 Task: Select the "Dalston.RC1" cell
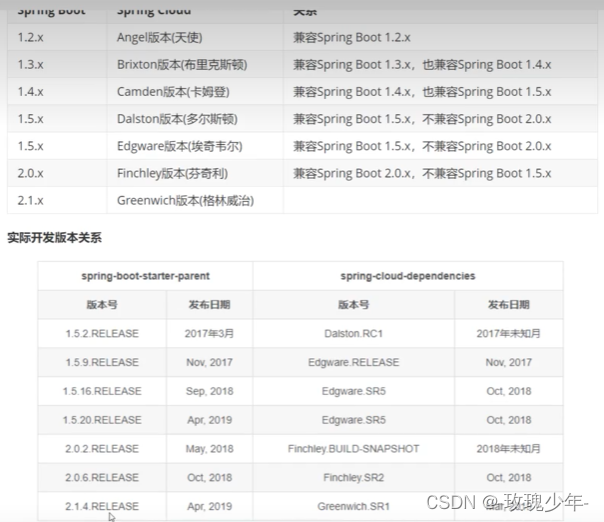tap(353, 334)
